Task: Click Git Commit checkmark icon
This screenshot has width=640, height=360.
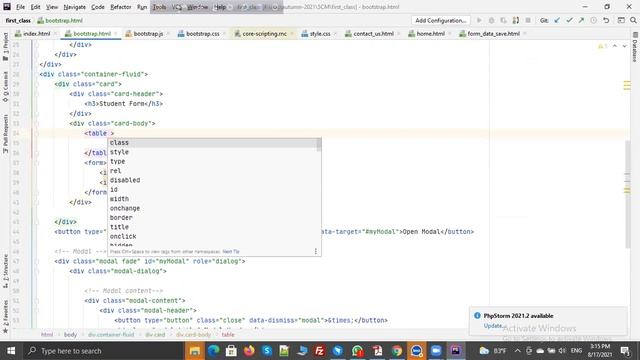Action: tap(569, 20)
